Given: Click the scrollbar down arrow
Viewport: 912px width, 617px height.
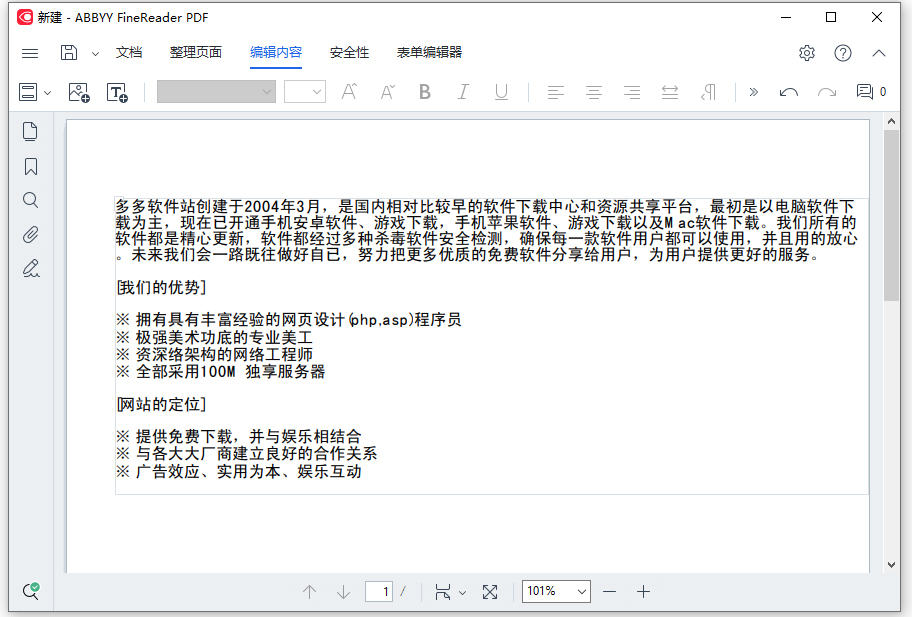Looking at the screenshot, I should click(891, 565).
